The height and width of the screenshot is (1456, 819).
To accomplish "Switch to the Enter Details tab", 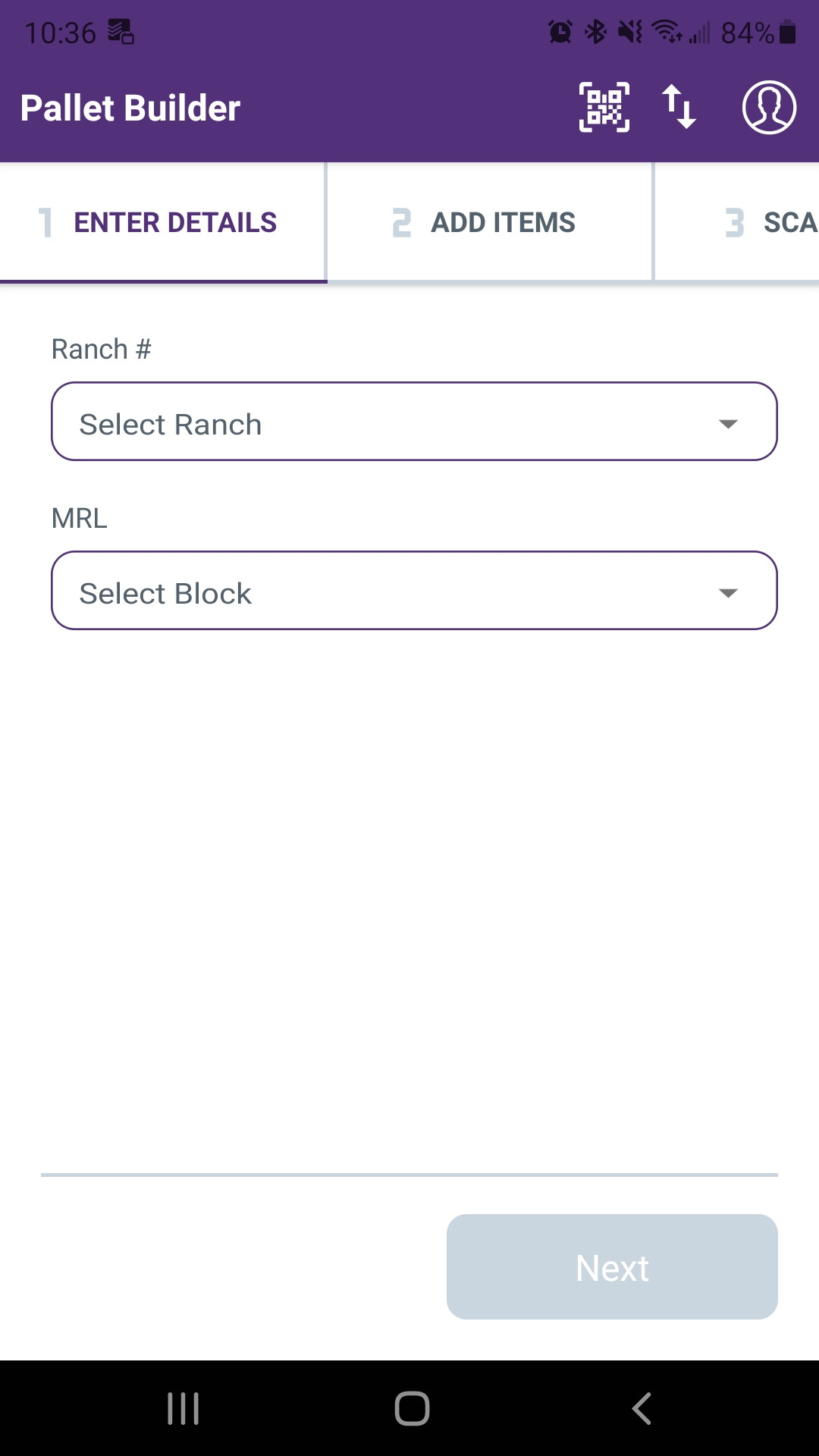I will pyautogui.click(x=163, y=222).
